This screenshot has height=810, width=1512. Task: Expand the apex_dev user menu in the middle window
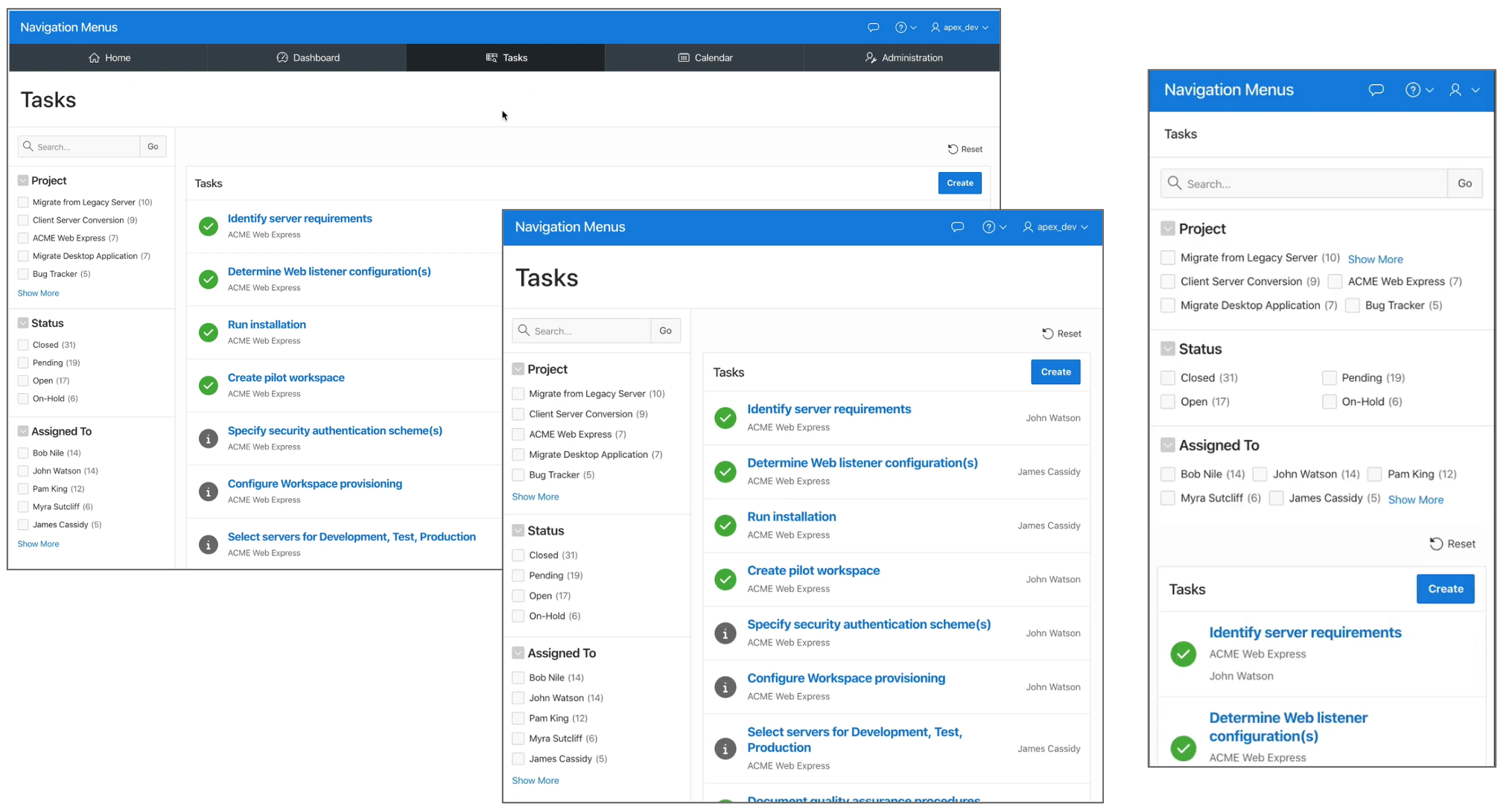tap(1056, 227)
